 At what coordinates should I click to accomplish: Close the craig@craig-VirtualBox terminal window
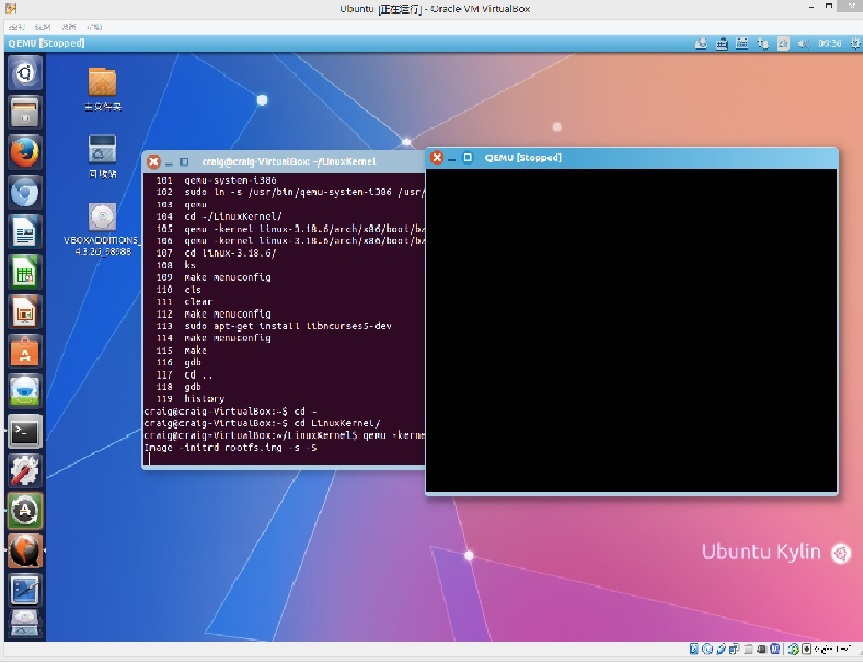click(x=154, y=162)
